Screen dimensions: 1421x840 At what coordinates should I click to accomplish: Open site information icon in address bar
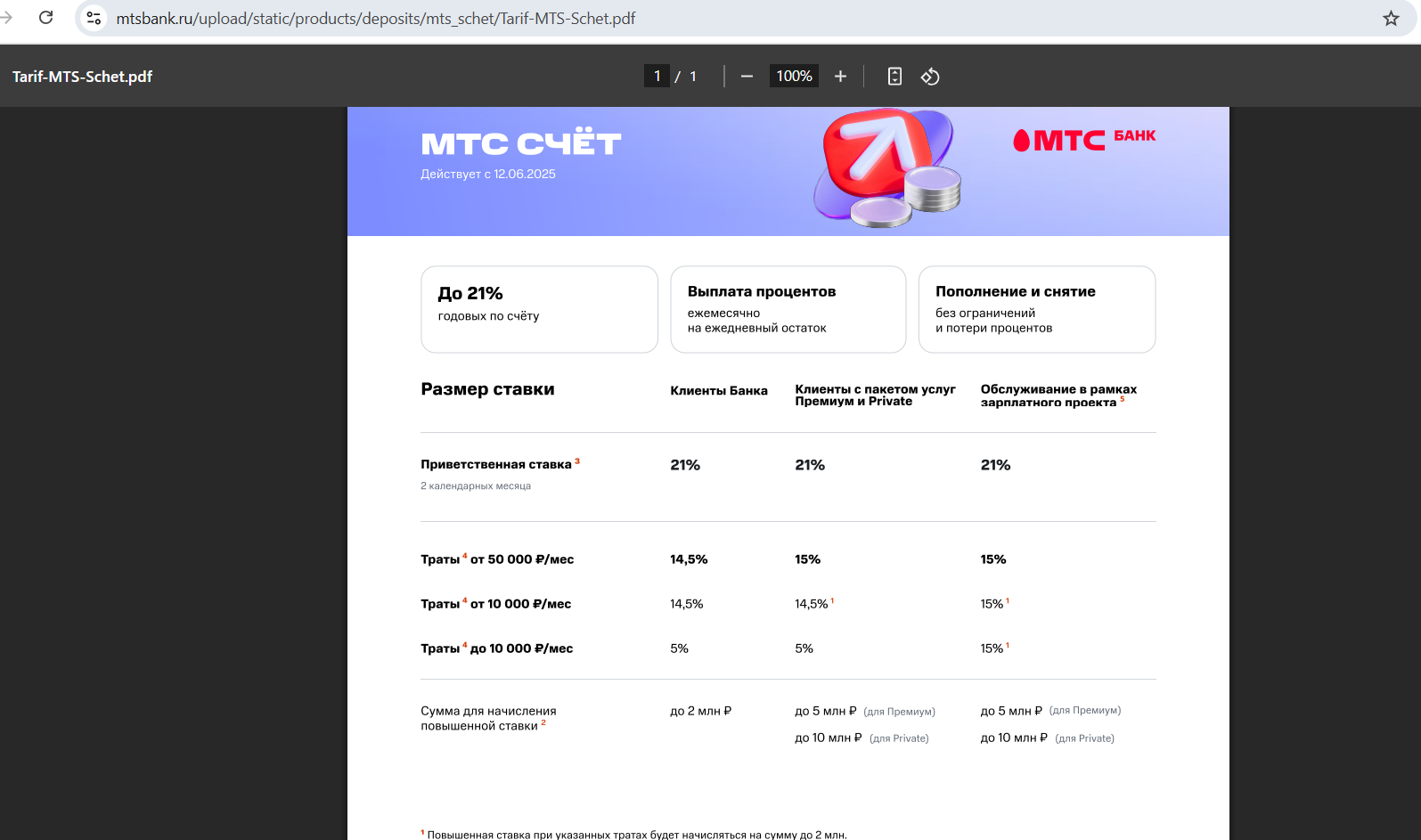point(94,18)
